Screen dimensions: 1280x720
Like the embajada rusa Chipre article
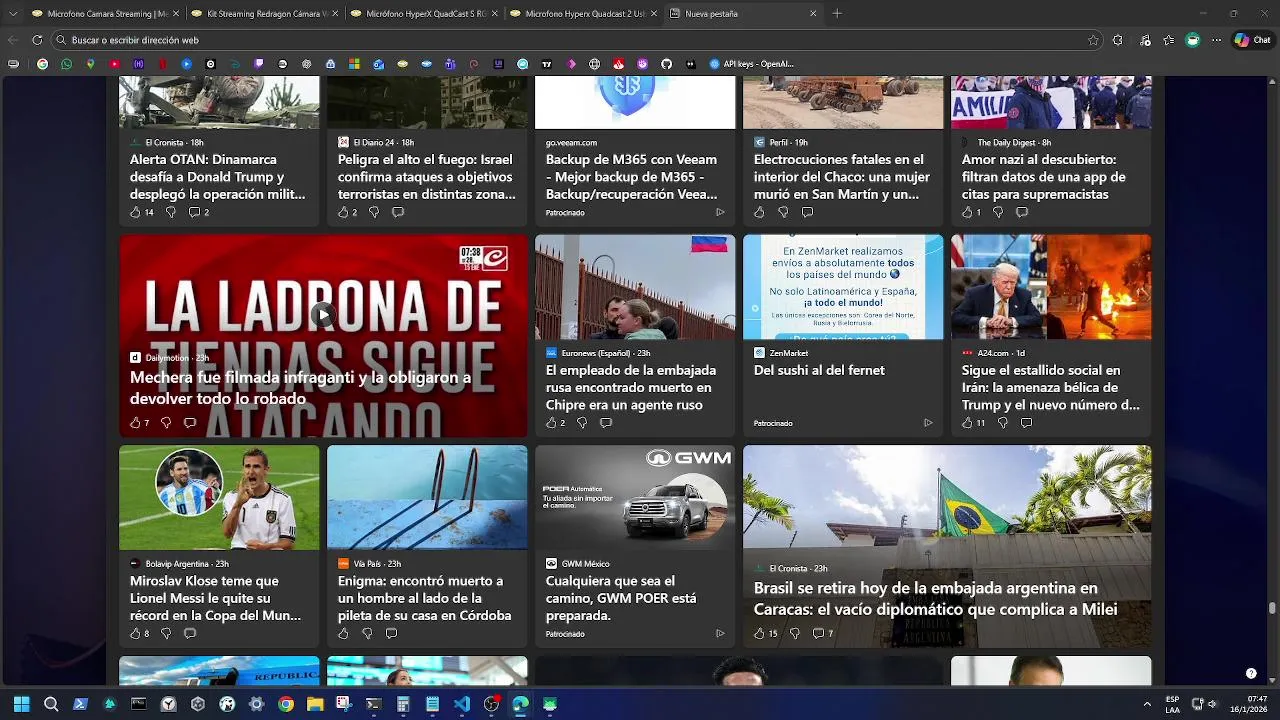(x=552, y=423)
